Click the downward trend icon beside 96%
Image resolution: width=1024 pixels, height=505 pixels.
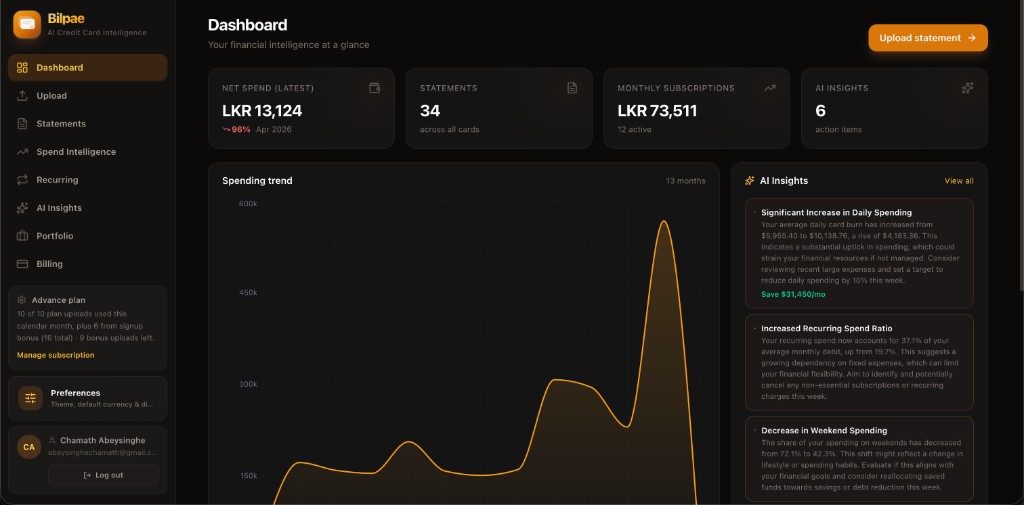[x=226, y=129]
